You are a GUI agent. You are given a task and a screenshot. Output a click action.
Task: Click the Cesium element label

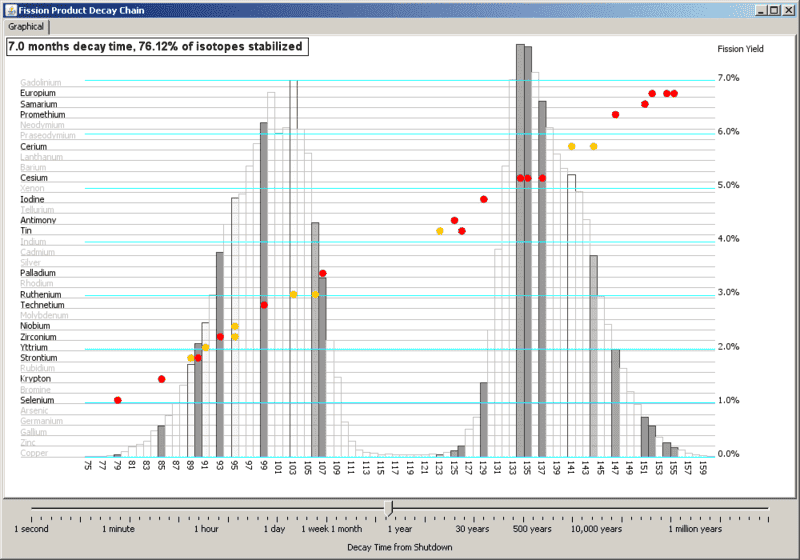click(34, 177)
